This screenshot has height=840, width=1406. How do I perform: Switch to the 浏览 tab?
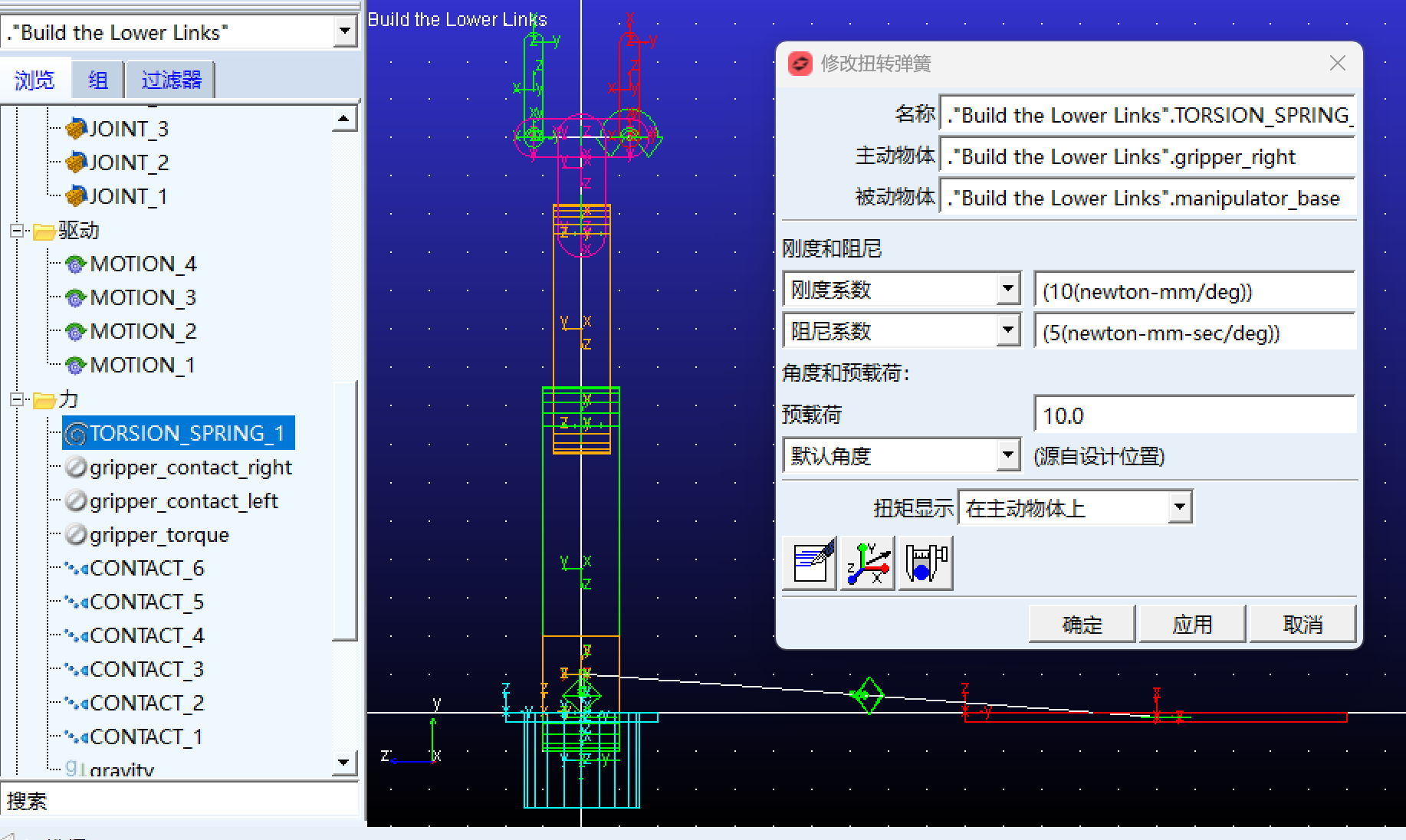pyautogui.click(x=34, y=80)
